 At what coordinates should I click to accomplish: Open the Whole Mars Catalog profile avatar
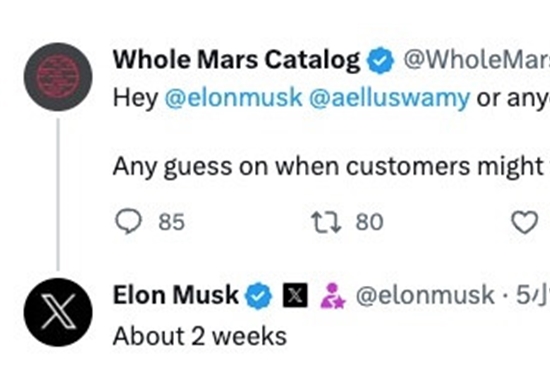58,77
